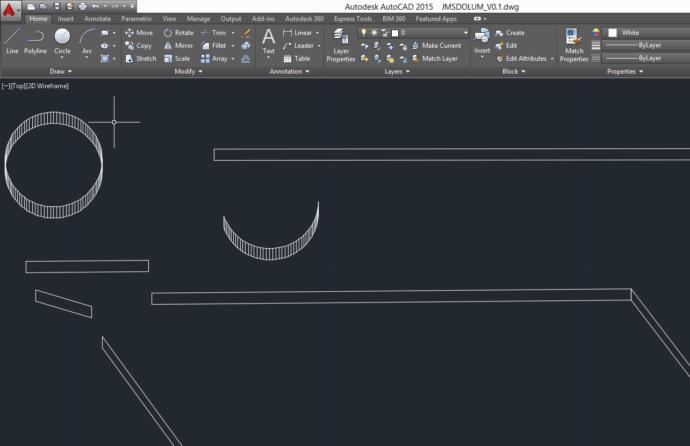Screen dimensions: 690x446
Task: Select the Erase tool icon
Action: pyautogui.click(x=246, y=33)
